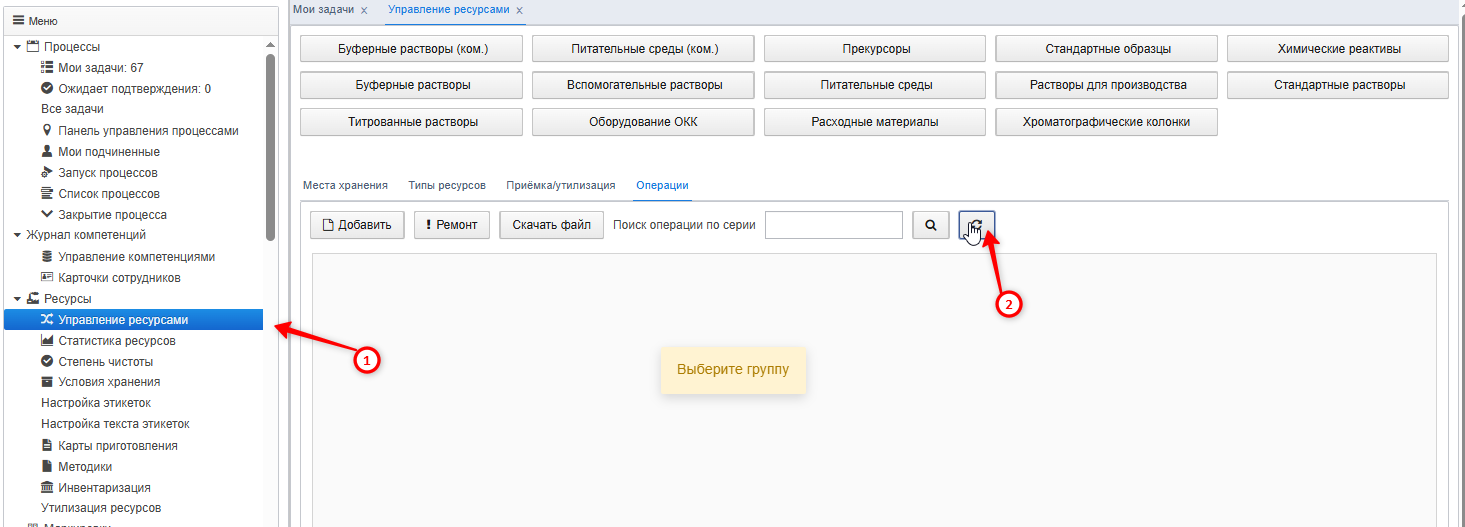Select Растворы для производства group

coord(1108,85)
